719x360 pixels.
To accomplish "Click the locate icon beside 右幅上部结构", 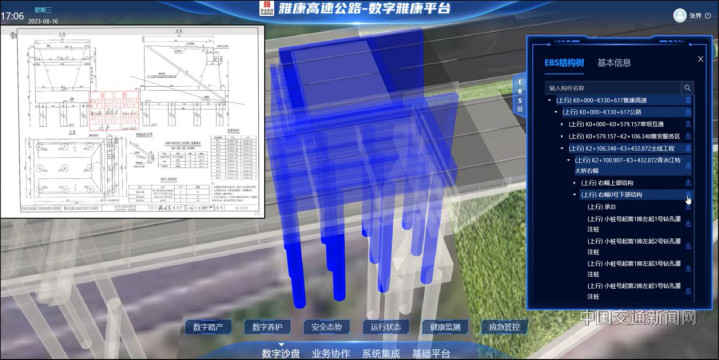I will pyautogui.click(x=688, y=183).
